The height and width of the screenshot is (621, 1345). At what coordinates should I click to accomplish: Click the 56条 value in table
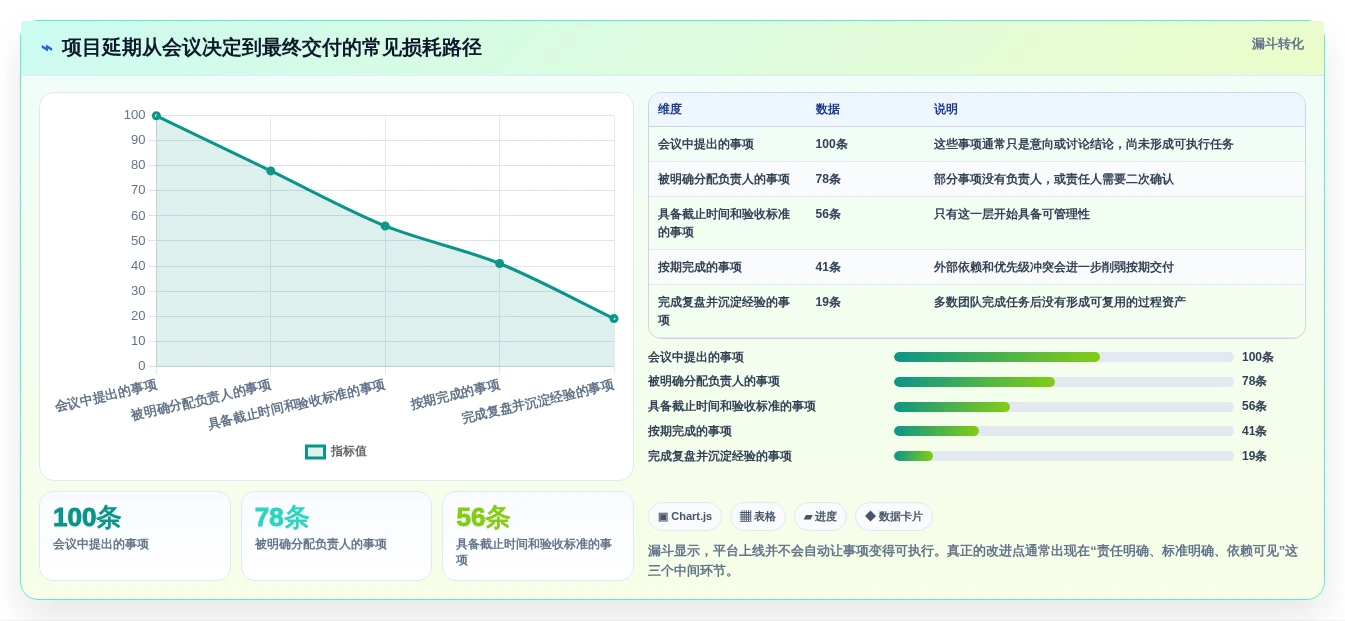point(828,214)
